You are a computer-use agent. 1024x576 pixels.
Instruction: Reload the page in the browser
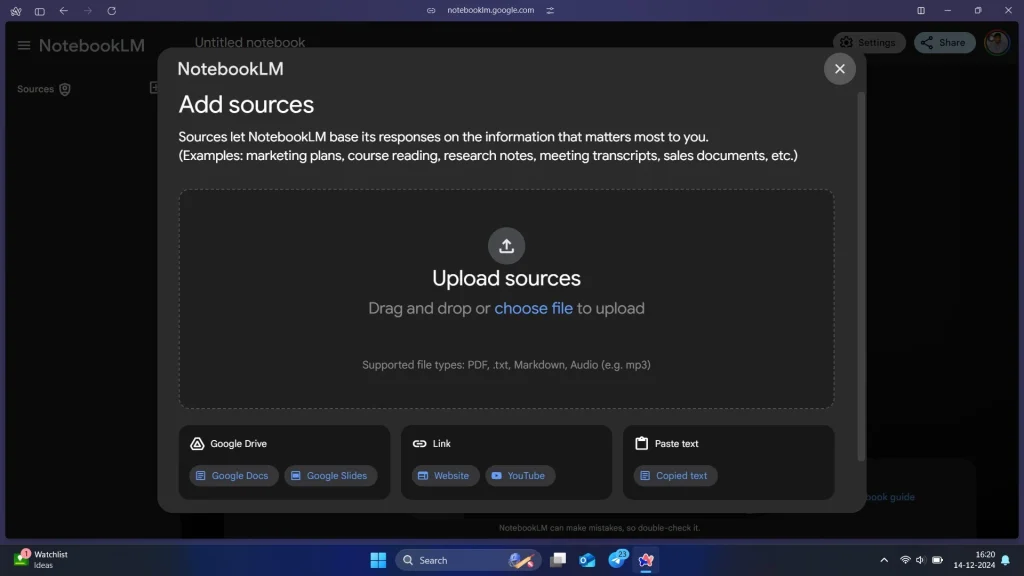[112, 10]
